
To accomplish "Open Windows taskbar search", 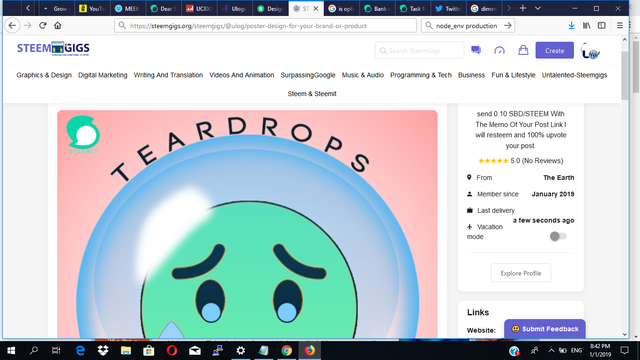I will pos(34,351).
